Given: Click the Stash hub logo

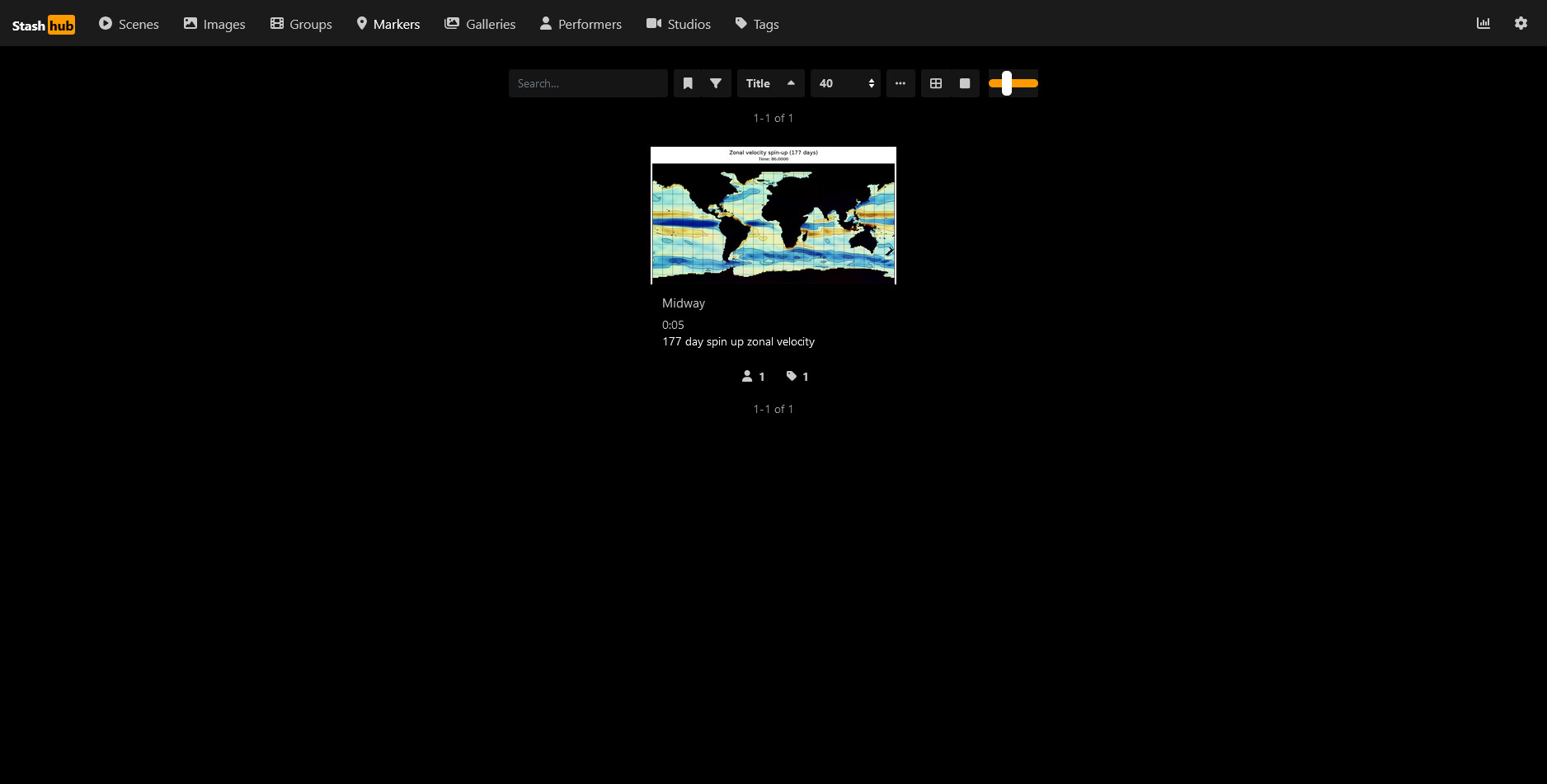Looking at the screenshot, I should pyautogui.click(x=44, y=25).
